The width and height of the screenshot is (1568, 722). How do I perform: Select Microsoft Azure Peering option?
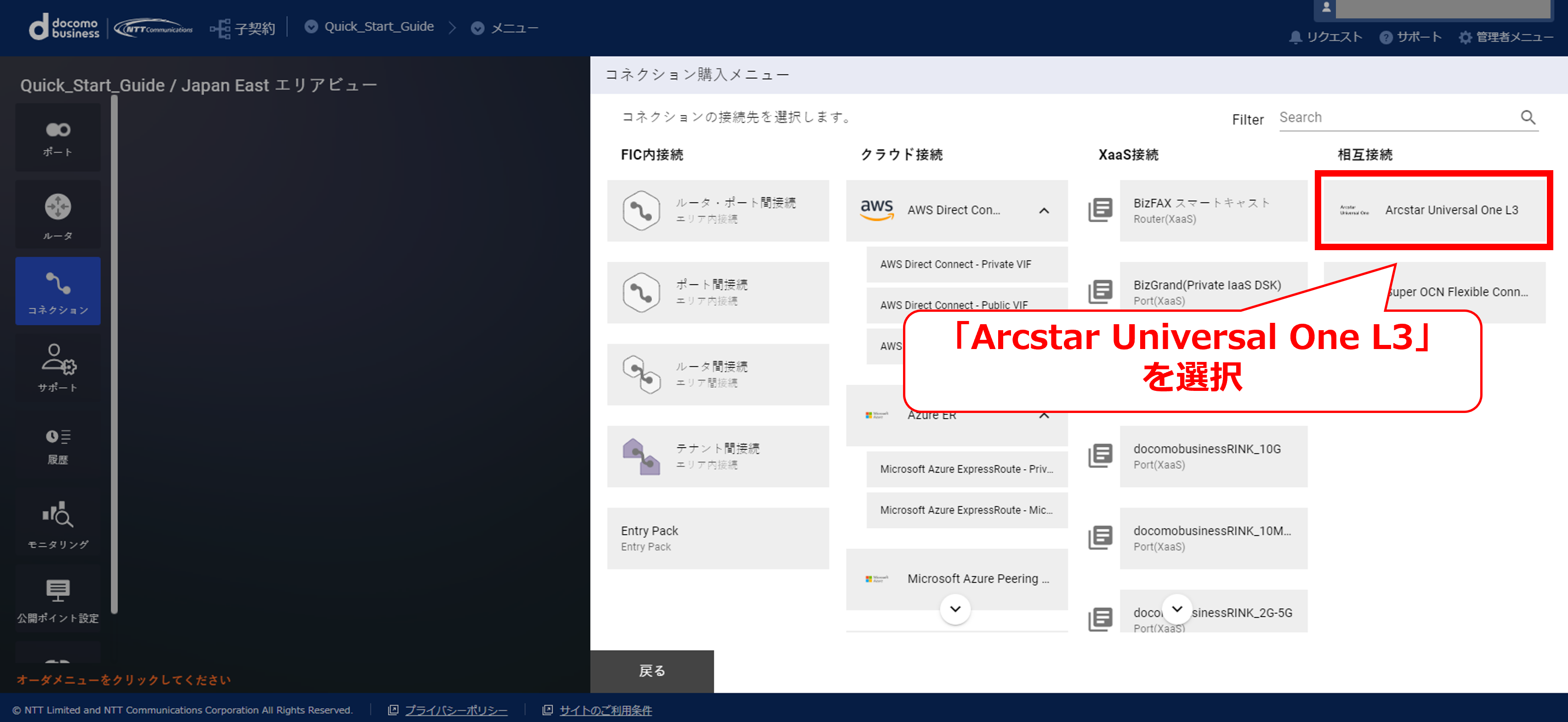click(956, 579)
